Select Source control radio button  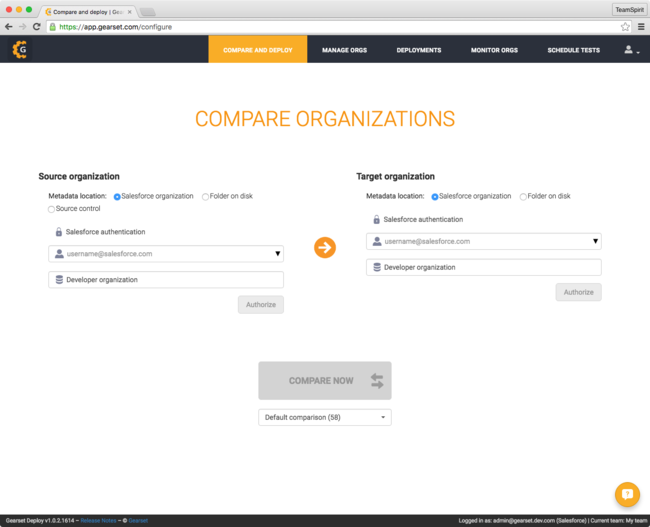coord(51,209)
